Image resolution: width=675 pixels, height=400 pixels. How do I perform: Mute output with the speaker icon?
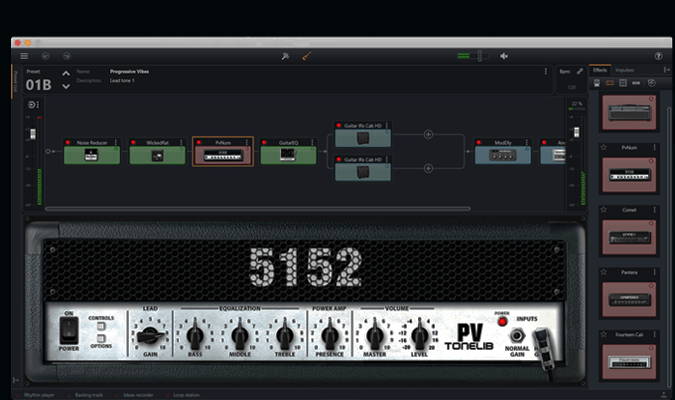click(504, 56)
